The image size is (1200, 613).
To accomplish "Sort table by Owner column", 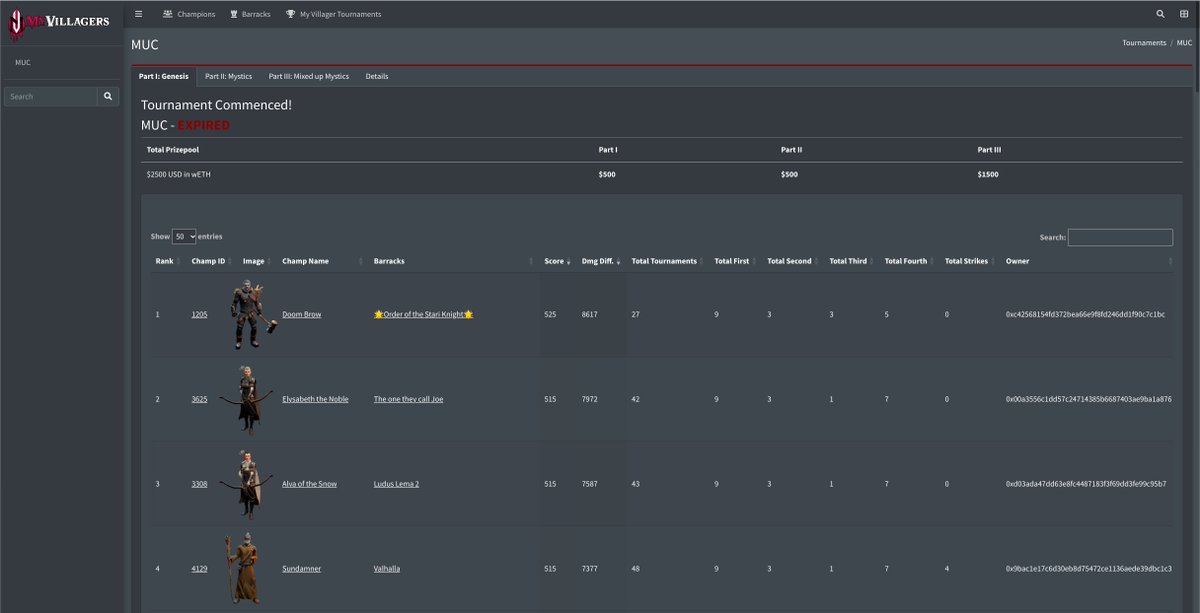I will [1089, 261].
